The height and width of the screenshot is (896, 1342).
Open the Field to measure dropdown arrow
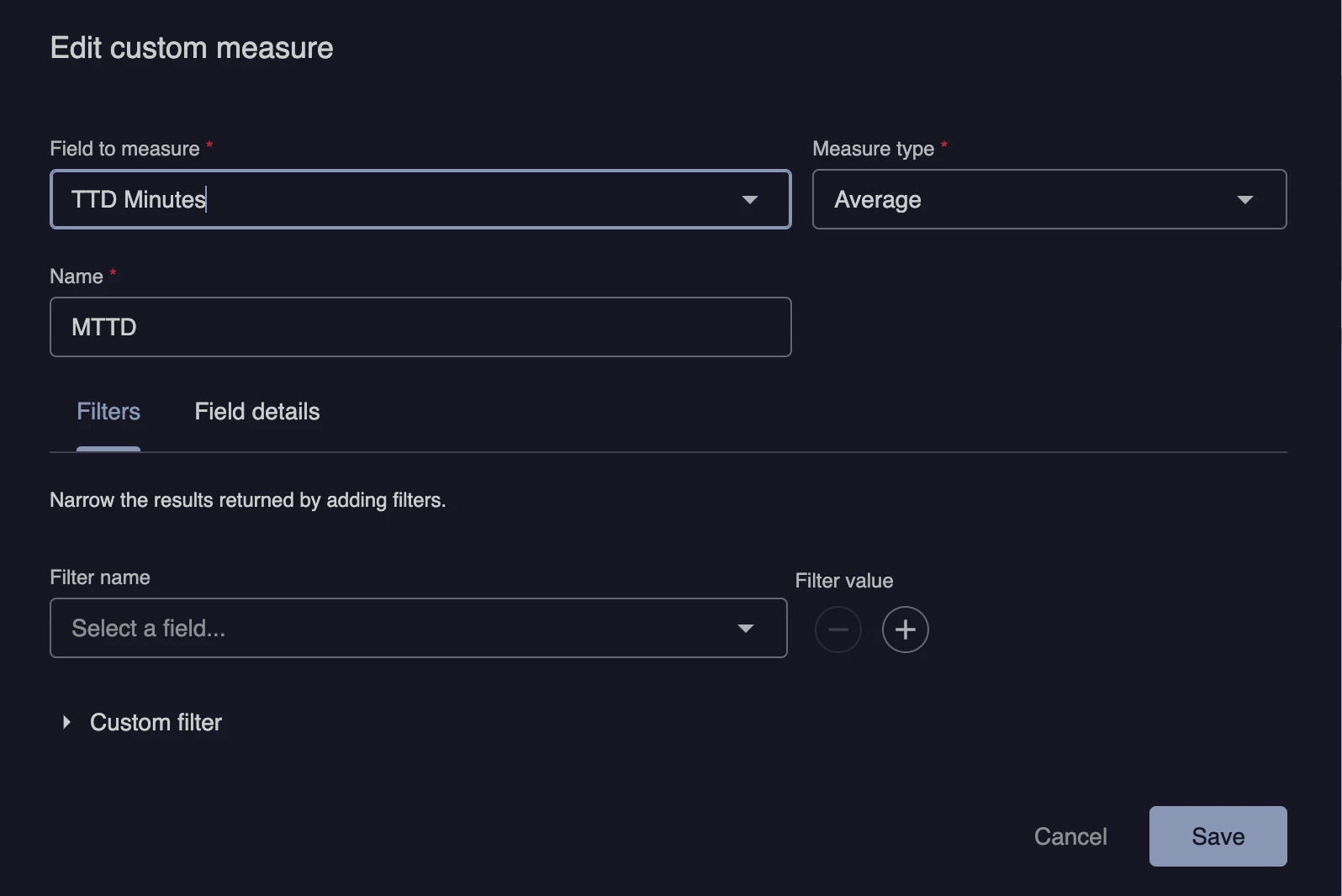[749, 200]
